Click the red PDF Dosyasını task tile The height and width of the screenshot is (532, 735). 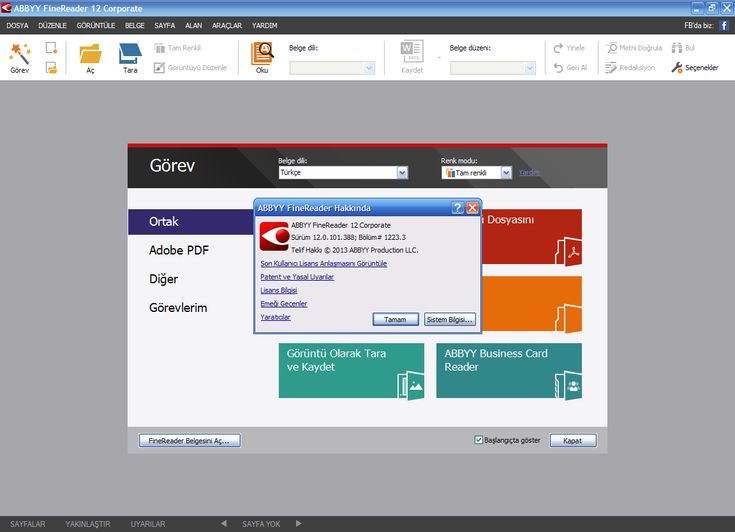(532, 237)
